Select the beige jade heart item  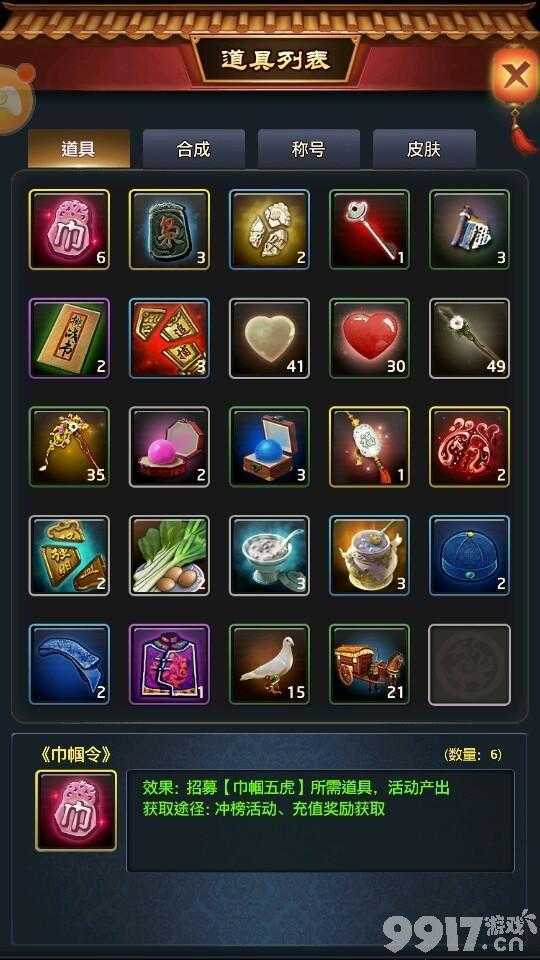point(269,338)
